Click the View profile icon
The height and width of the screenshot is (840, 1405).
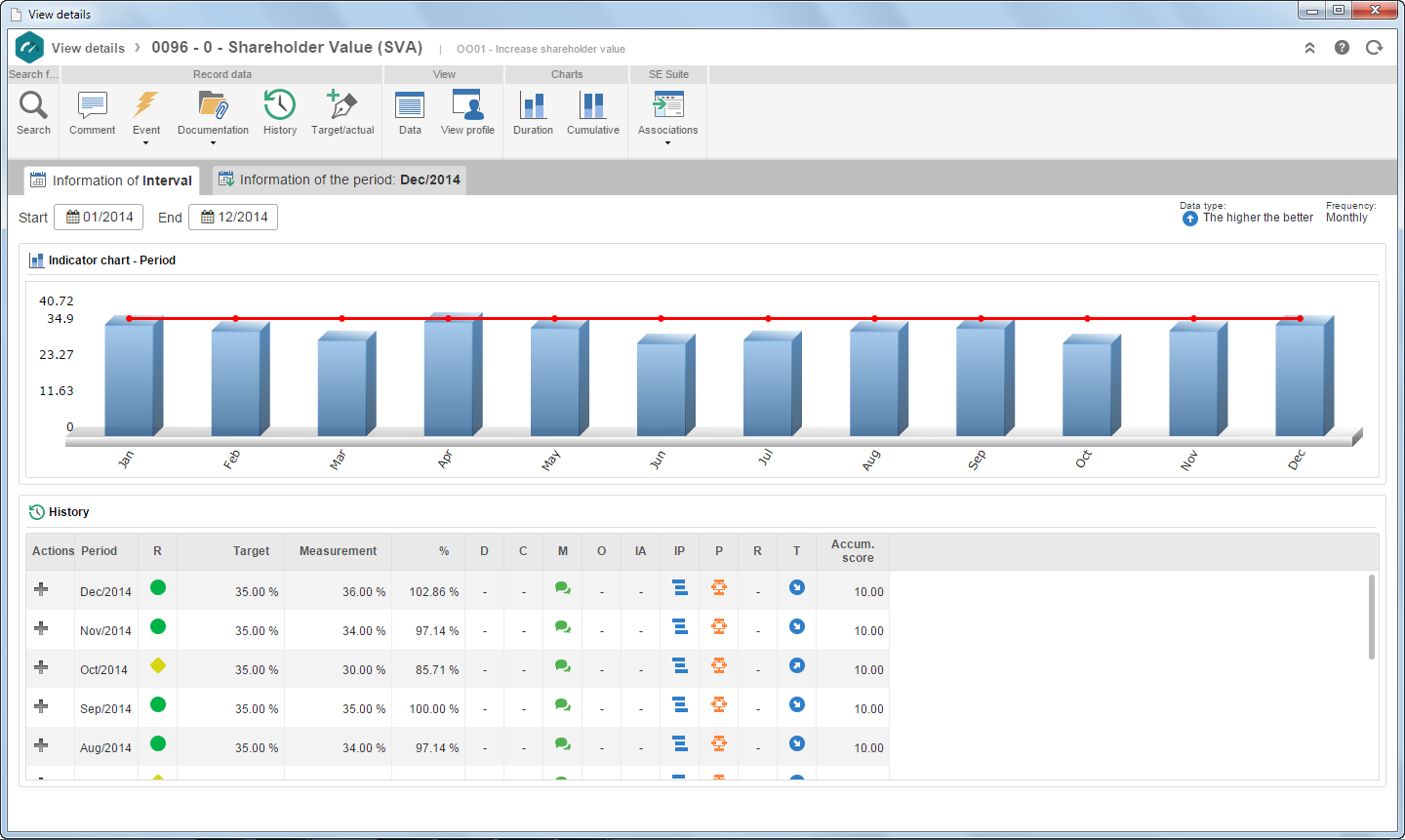pos(467,104)
